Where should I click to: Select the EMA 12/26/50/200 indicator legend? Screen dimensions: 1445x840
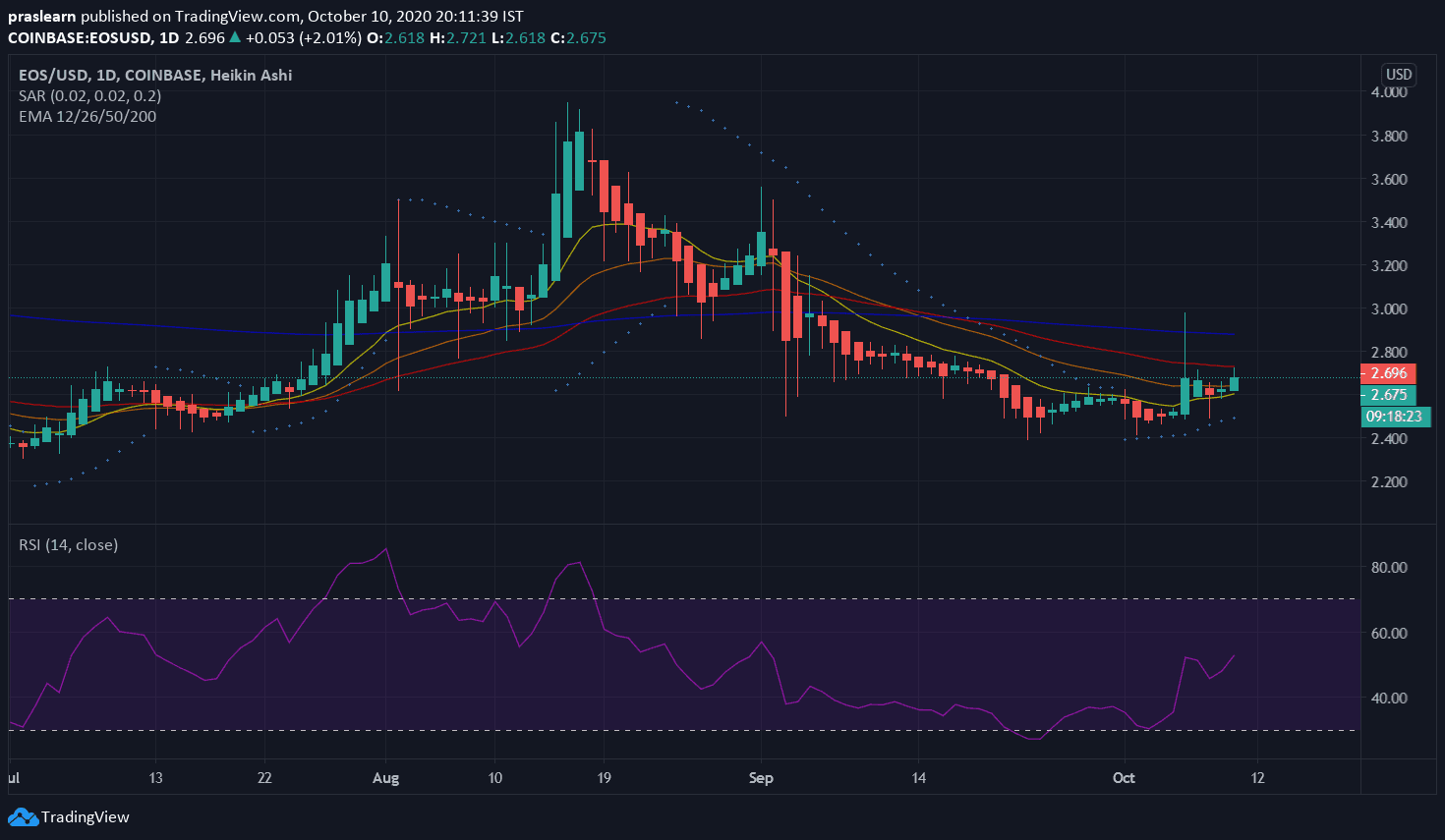pos(87,116)
